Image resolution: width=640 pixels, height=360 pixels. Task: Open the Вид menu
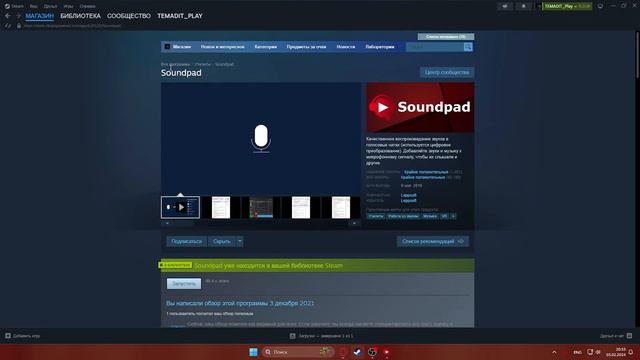(33, 6)
